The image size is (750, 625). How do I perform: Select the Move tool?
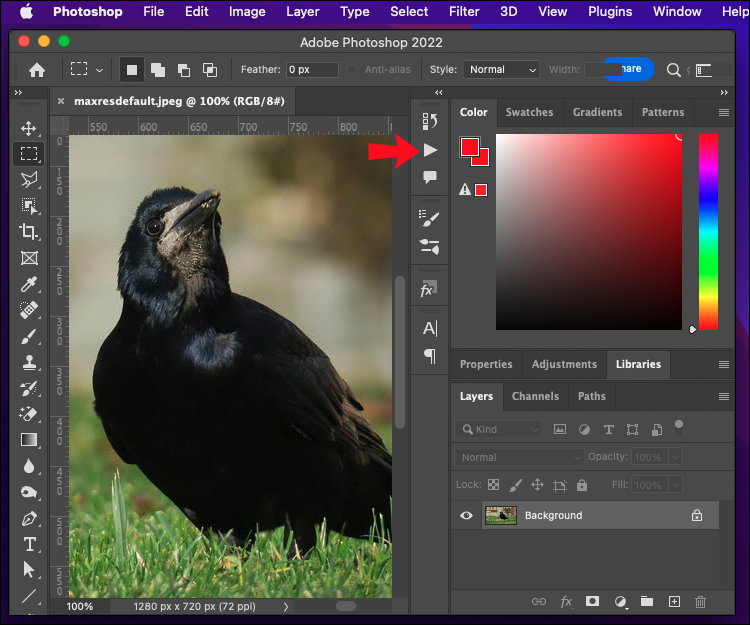click(x=29, y=128)
